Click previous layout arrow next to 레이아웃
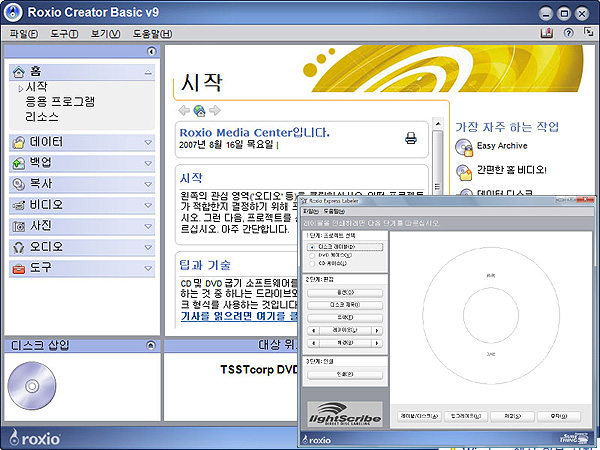Viewport: 600px width, 450px height. [x=313, y=331]
